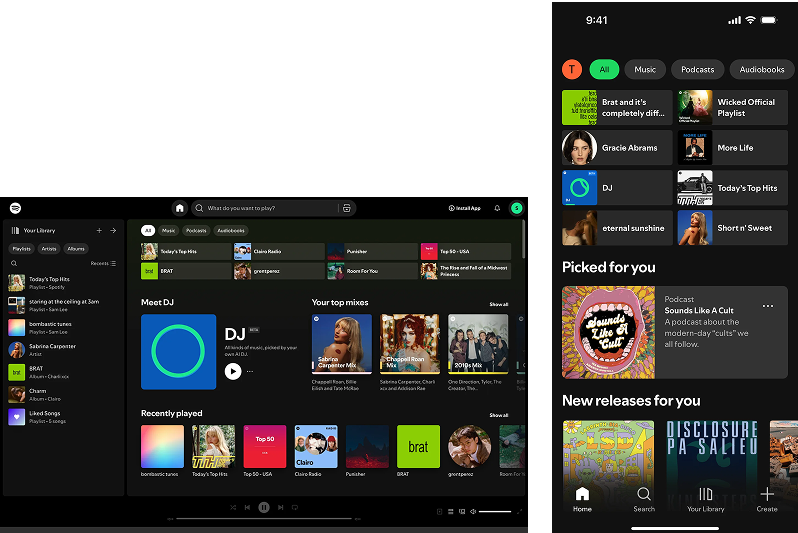
Task: Open Liked Songs in the library list
Action: (x=64, y=417)
